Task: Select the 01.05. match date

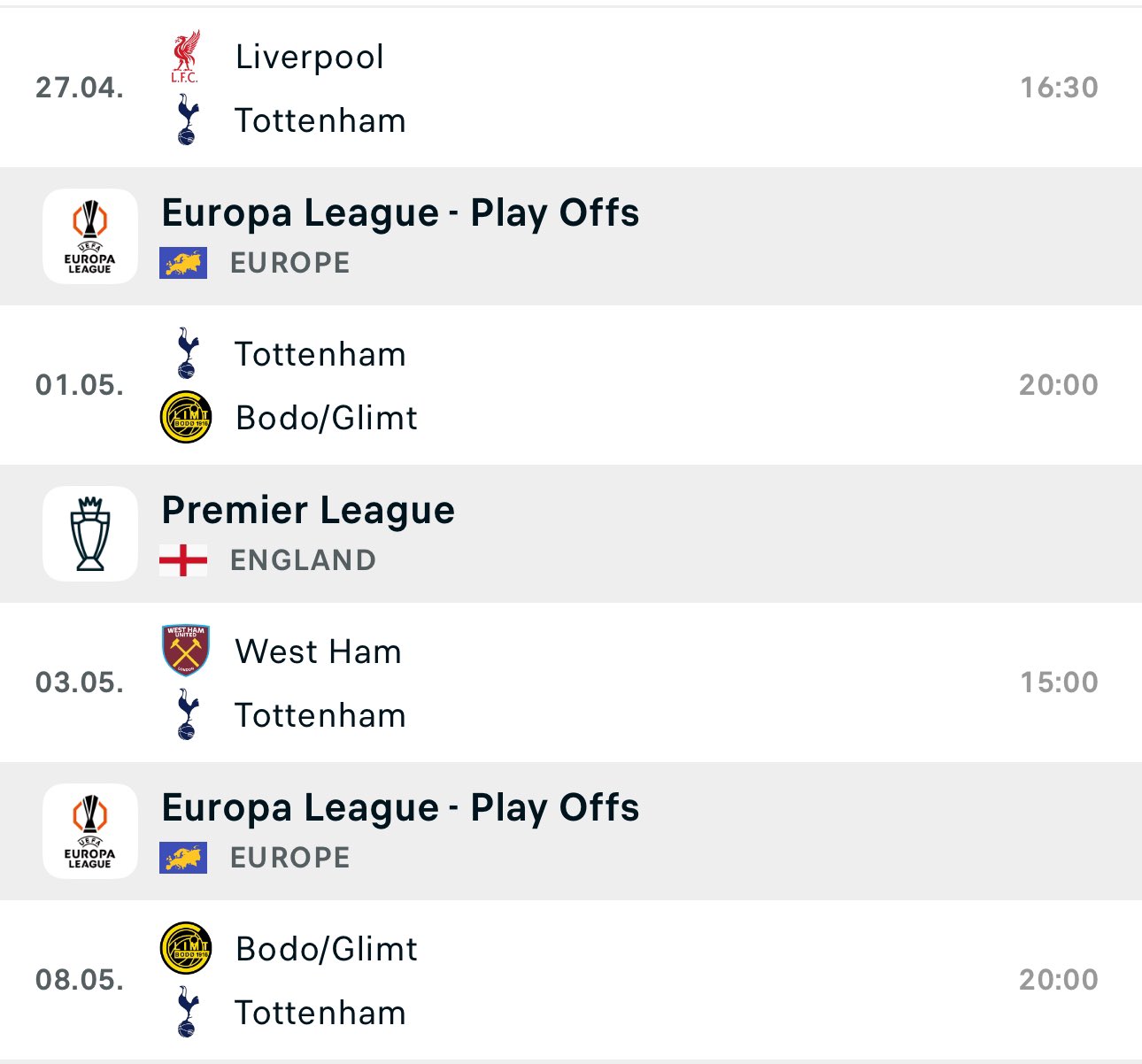Action: pyautogui.click(x=80, y=385)
